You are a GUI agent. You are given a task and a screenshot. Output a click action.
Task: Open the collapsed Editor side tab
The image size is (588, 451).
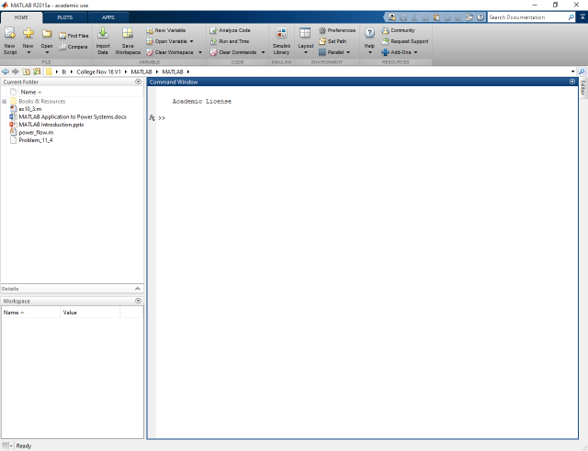(x=583, y=88)
